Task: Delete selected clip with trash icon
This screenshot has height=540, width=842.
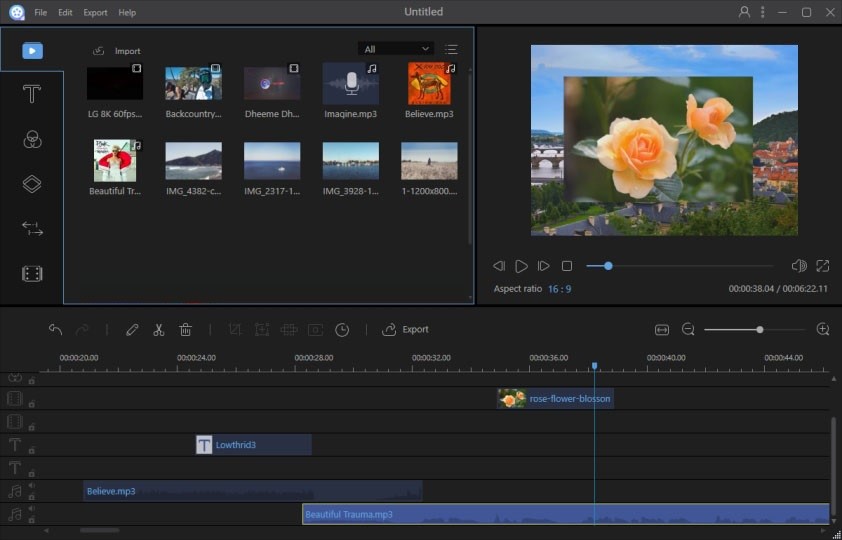Action: pos(185,330)
